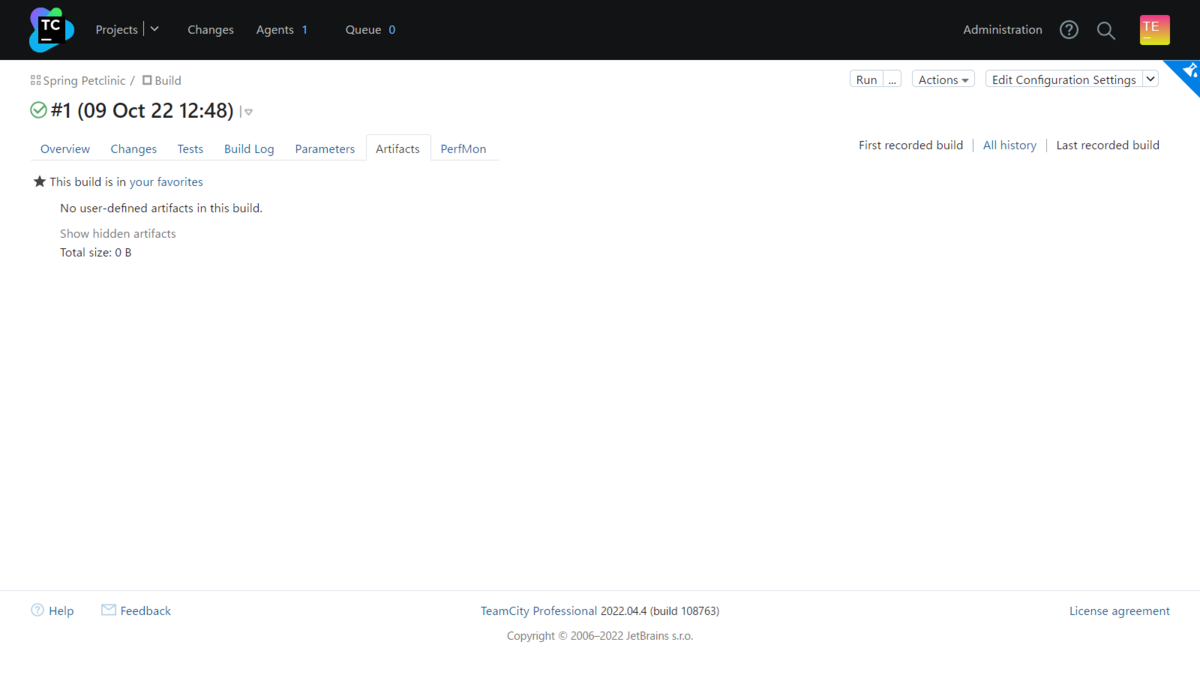This screenshot has width=1200, height=675.
Task: Click the TeamCity logo icon
Action: click(51, 30)
